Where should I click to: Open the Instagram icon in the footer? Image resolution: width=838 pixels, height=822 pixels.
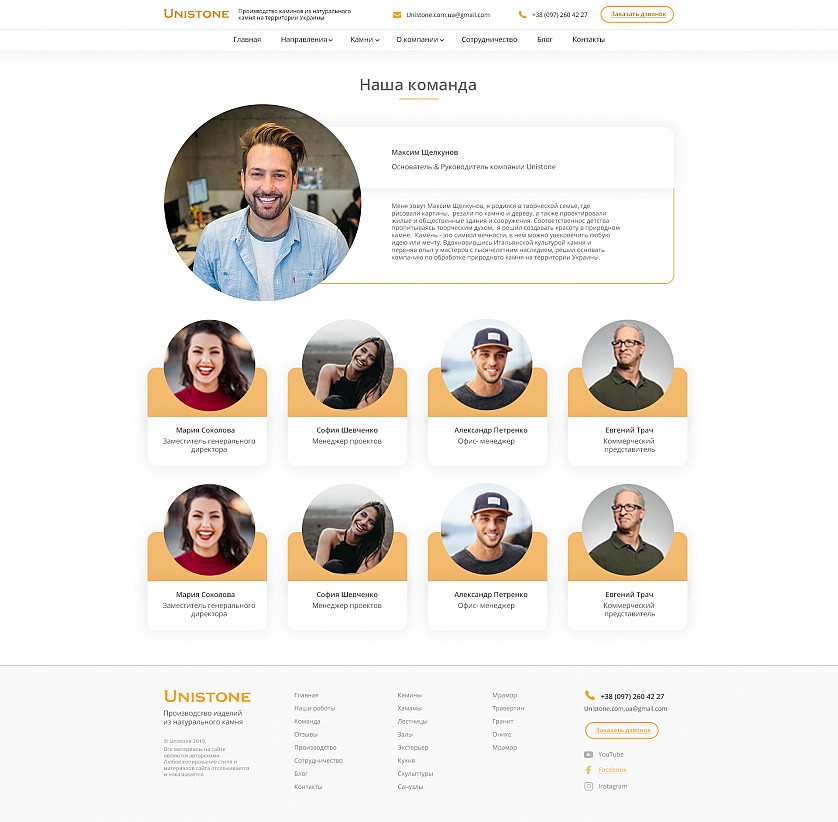point(588,786)
